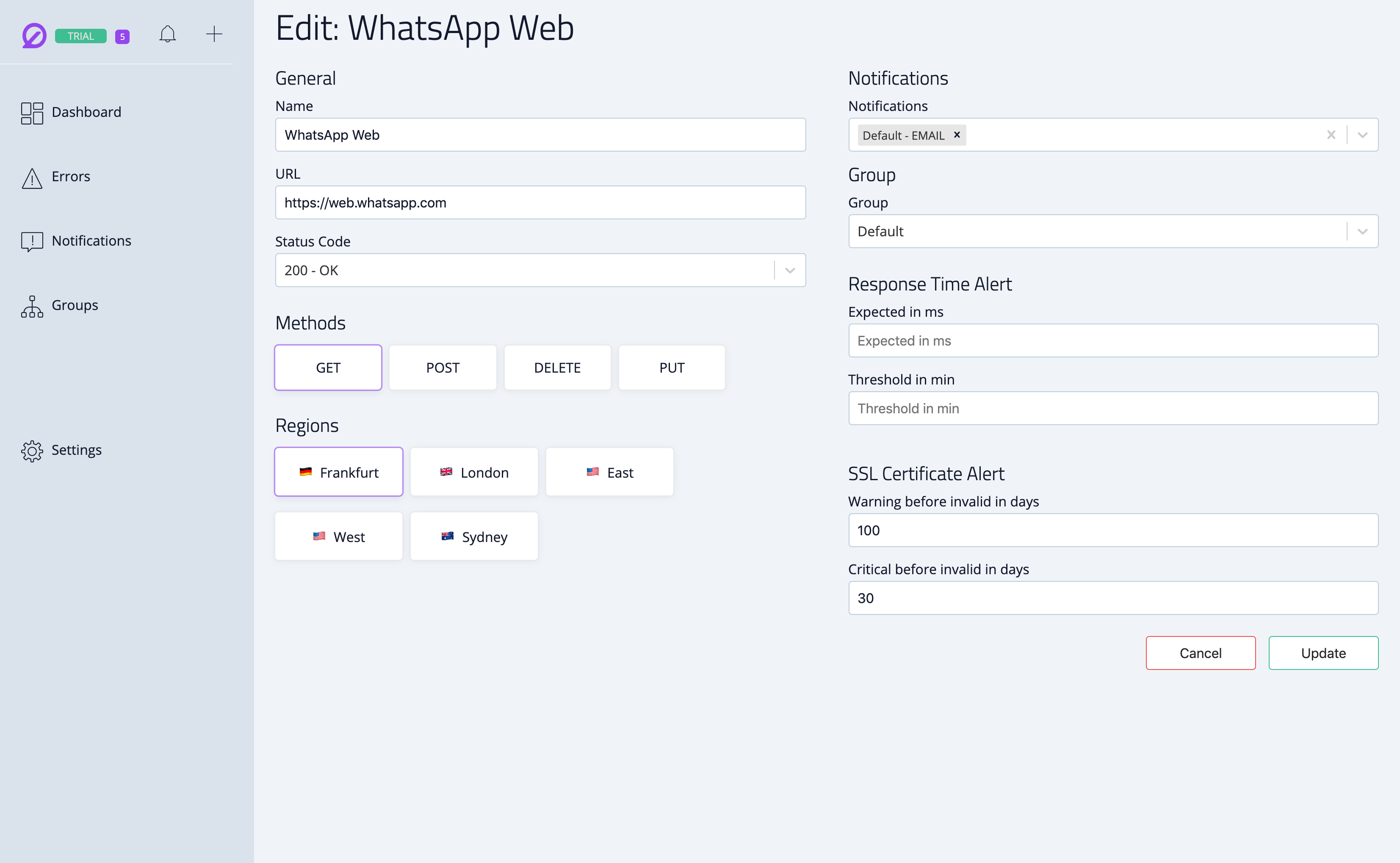Click the plus icon to add monitor

point(214,34)
